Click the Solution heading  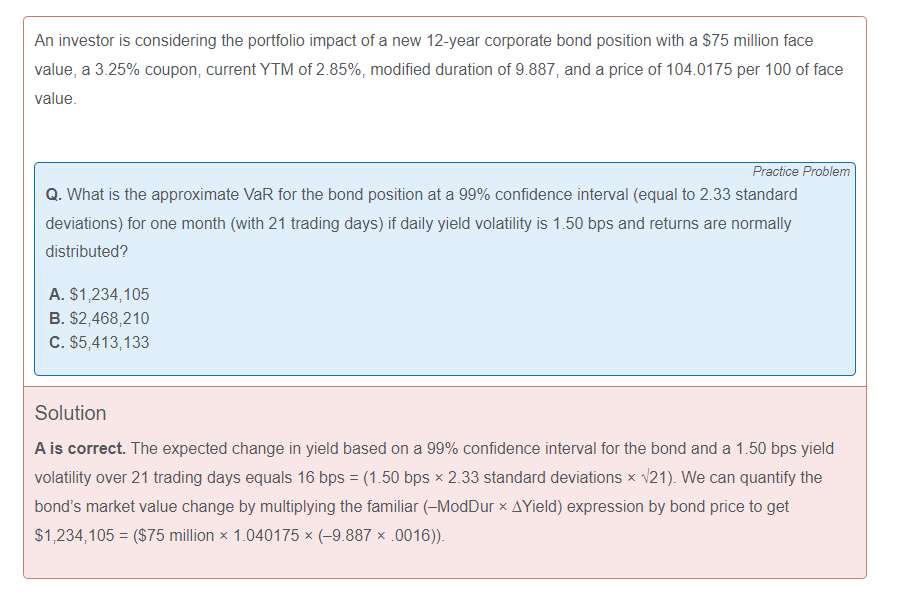(x=70, y=413)
